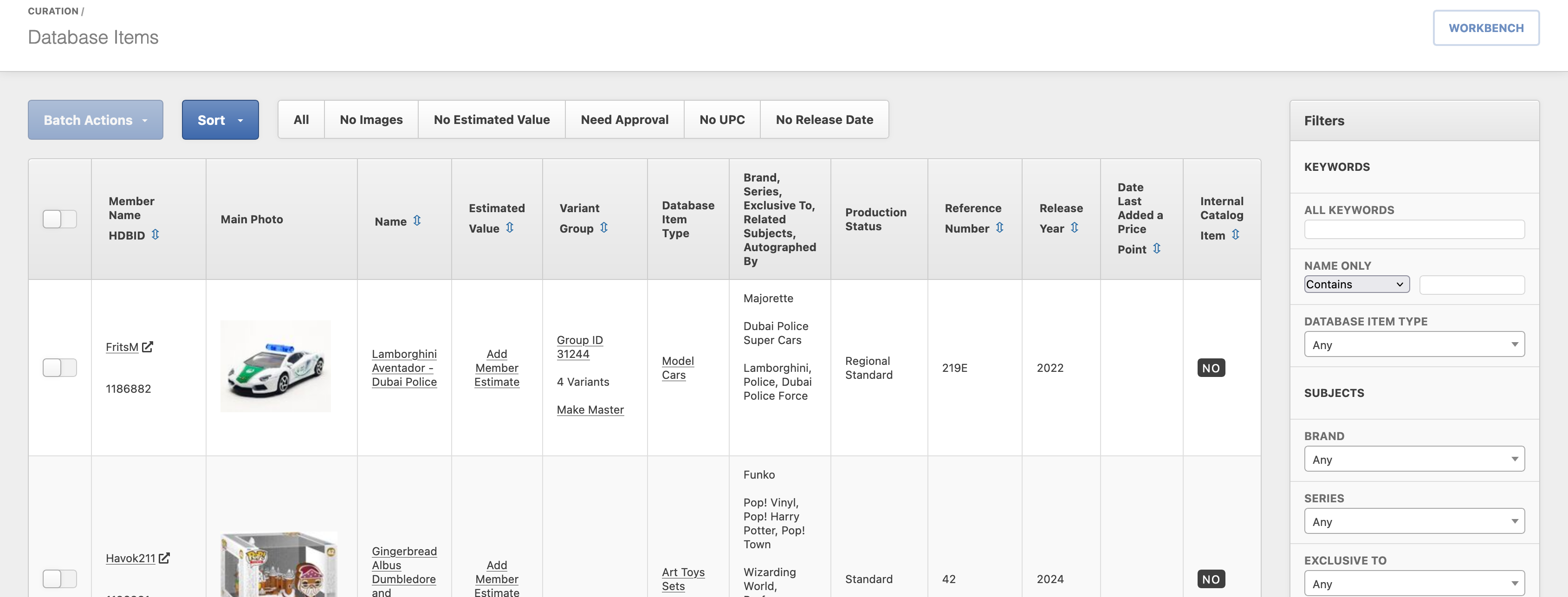
Task: Sort by the Reference Number icon
Action: point(999,227)
